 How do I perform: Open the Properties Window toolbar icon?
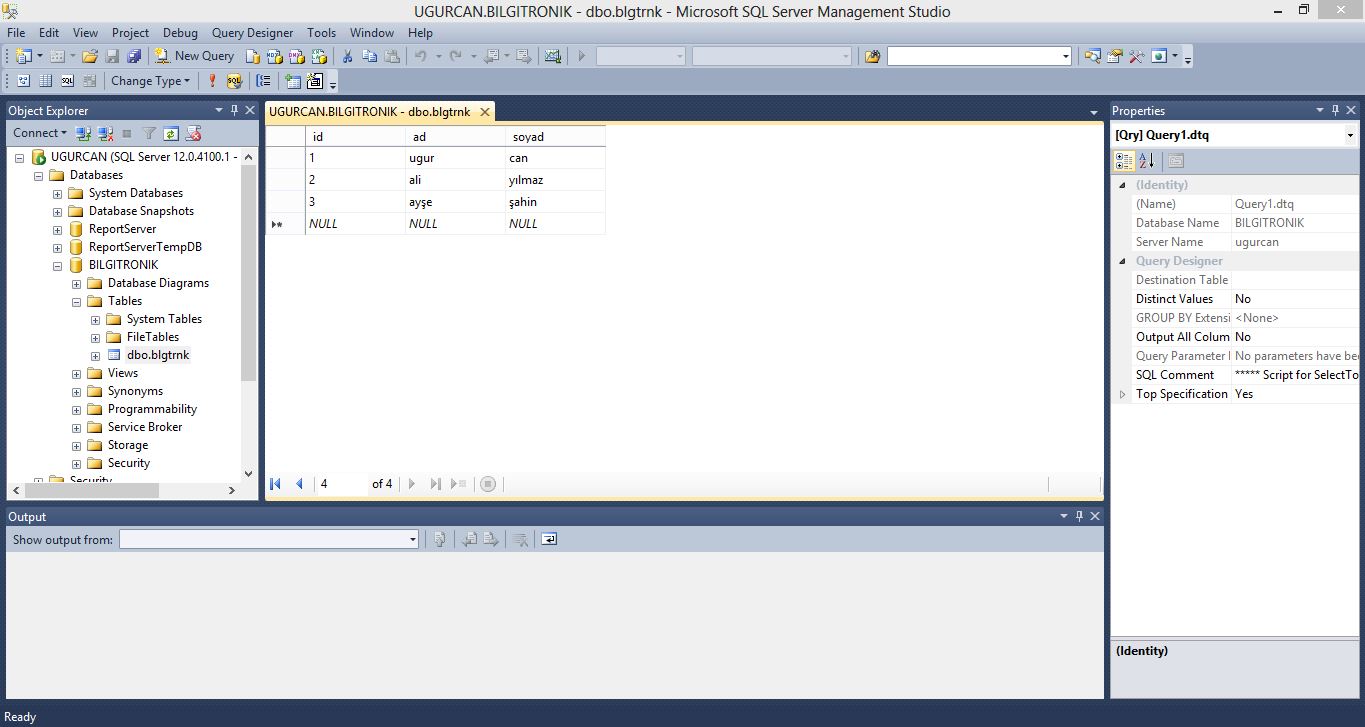[1114, 56]
